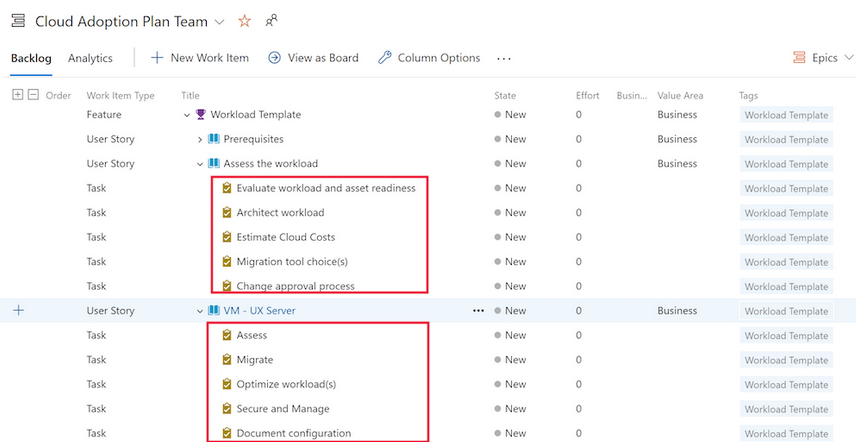This screenshot has height=442, width=856.
Task: Click effort 0 on Estimate Cloud Costs row
Action: [579, 237]
